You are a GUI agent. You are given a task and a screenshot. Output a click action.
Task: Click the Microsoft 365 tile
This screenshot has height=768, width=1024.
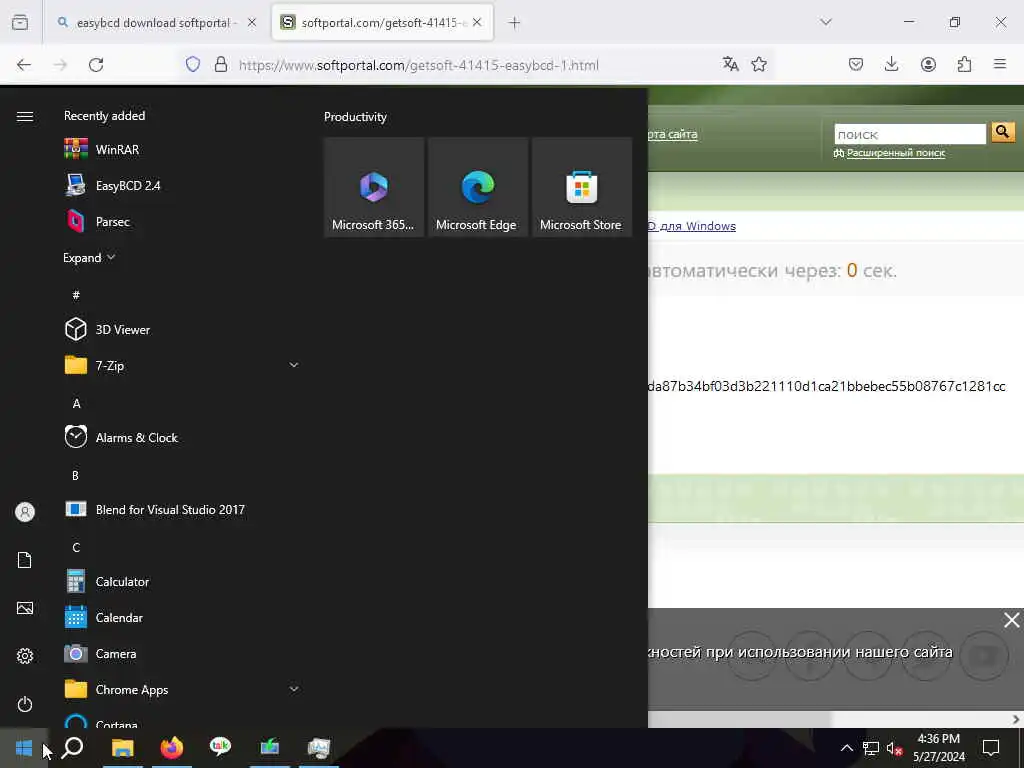click(x=374, y=187)
